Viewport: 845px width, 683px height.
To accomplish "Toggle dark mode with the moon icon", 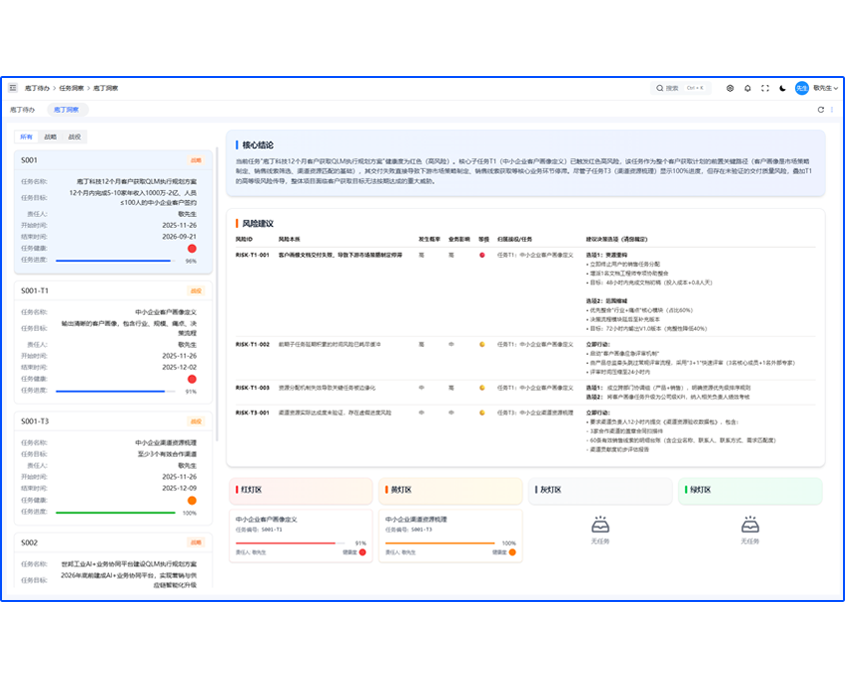I will (782, 88).
